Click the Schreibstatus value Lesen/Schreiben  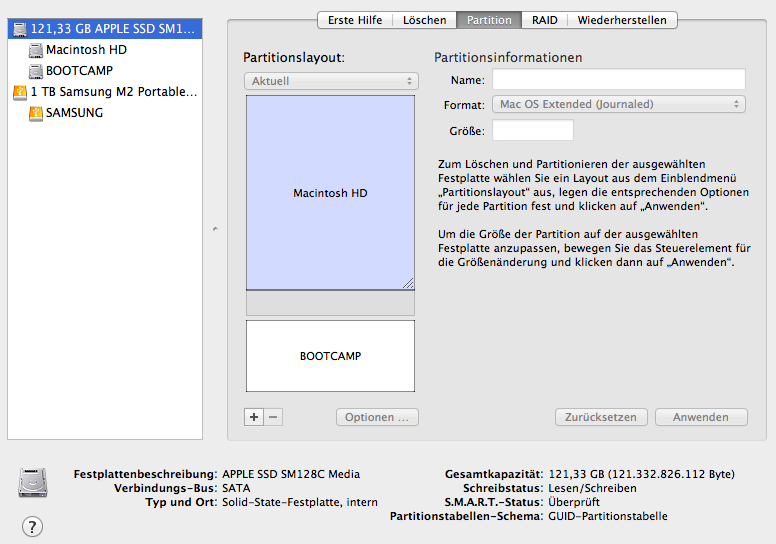coord(592,488)
